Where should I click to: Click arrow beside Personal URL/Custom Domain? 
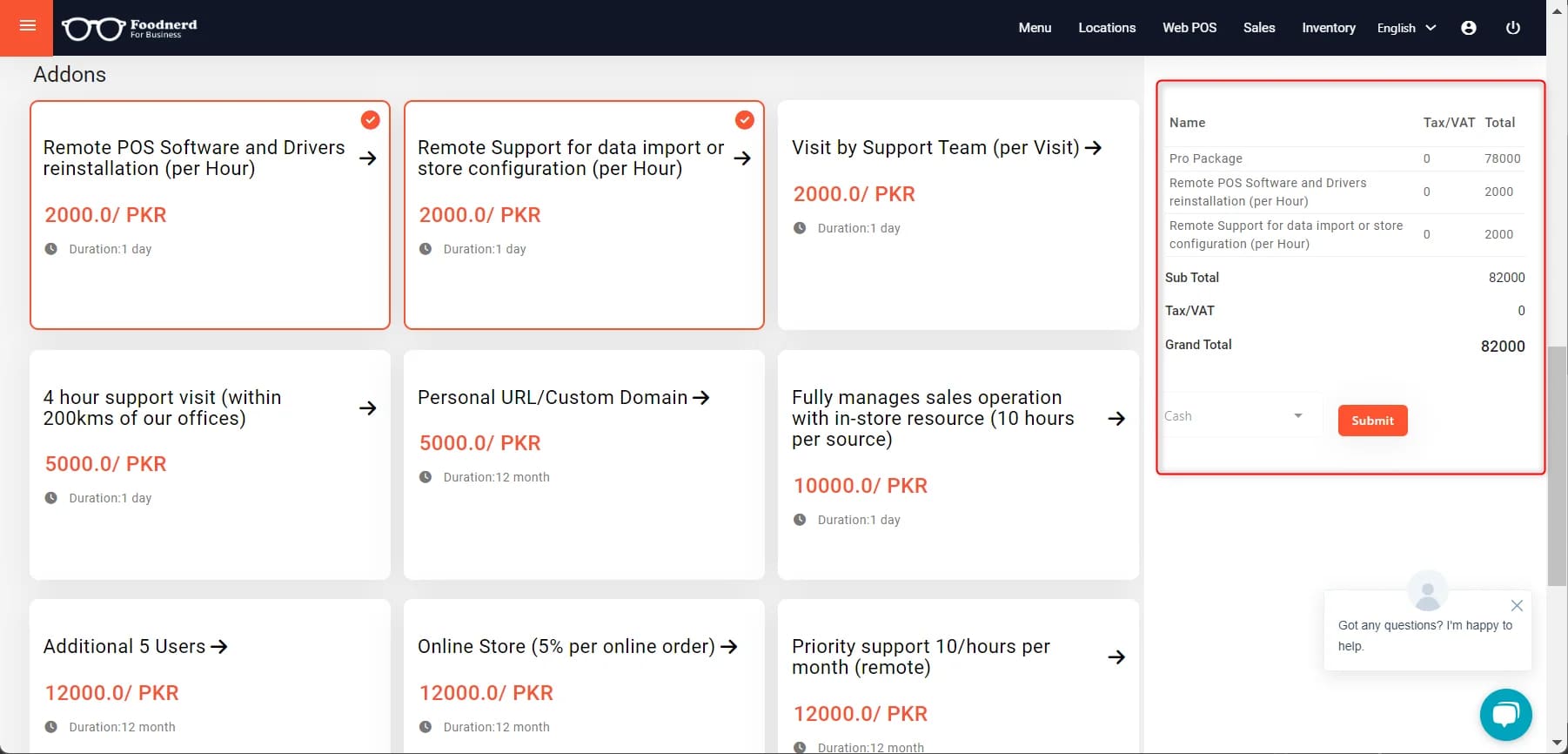(700, 398)
